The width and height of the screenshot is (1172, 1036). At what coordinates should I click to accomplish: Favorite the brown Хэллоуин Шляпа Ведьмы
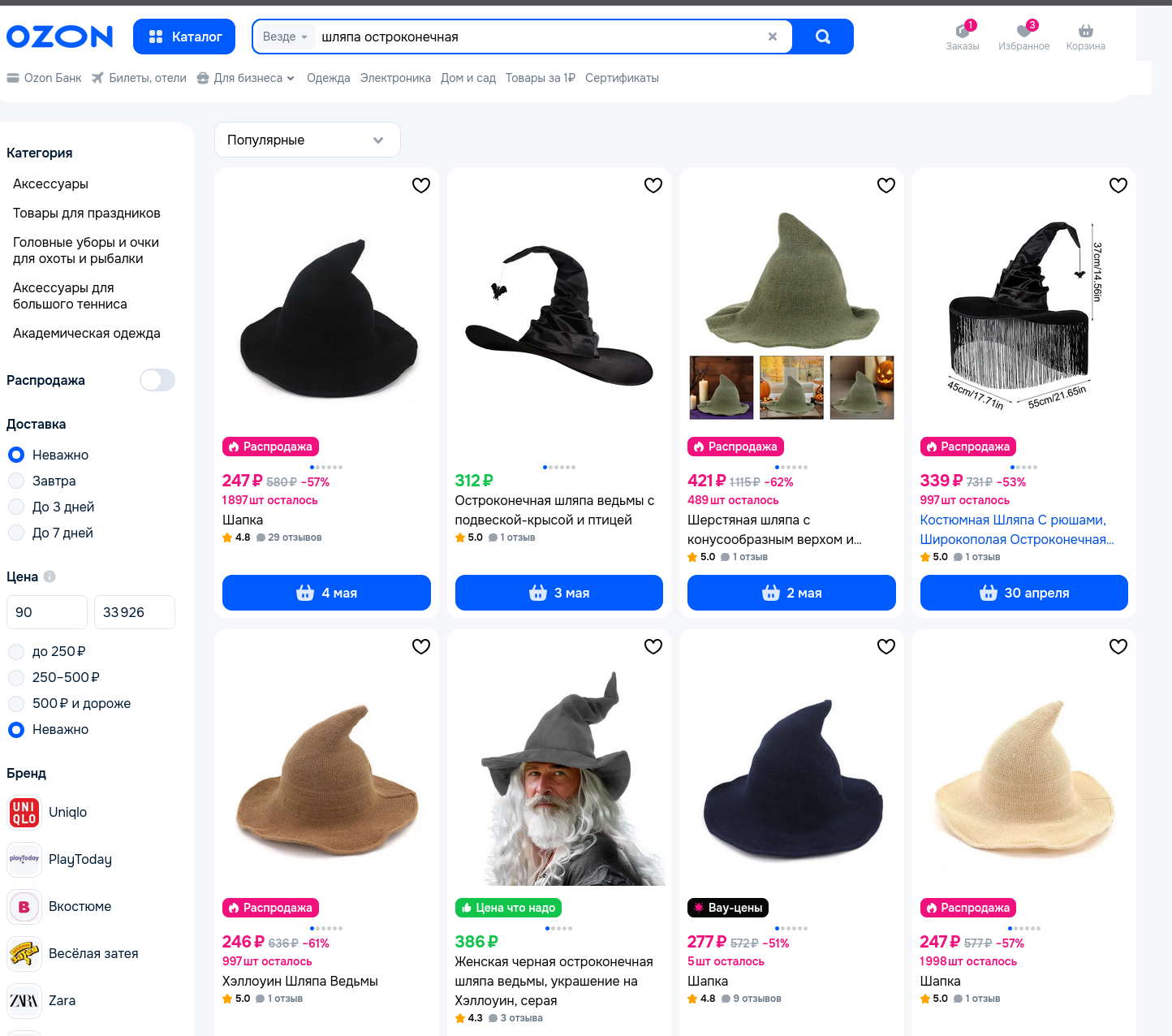(421, 646)
